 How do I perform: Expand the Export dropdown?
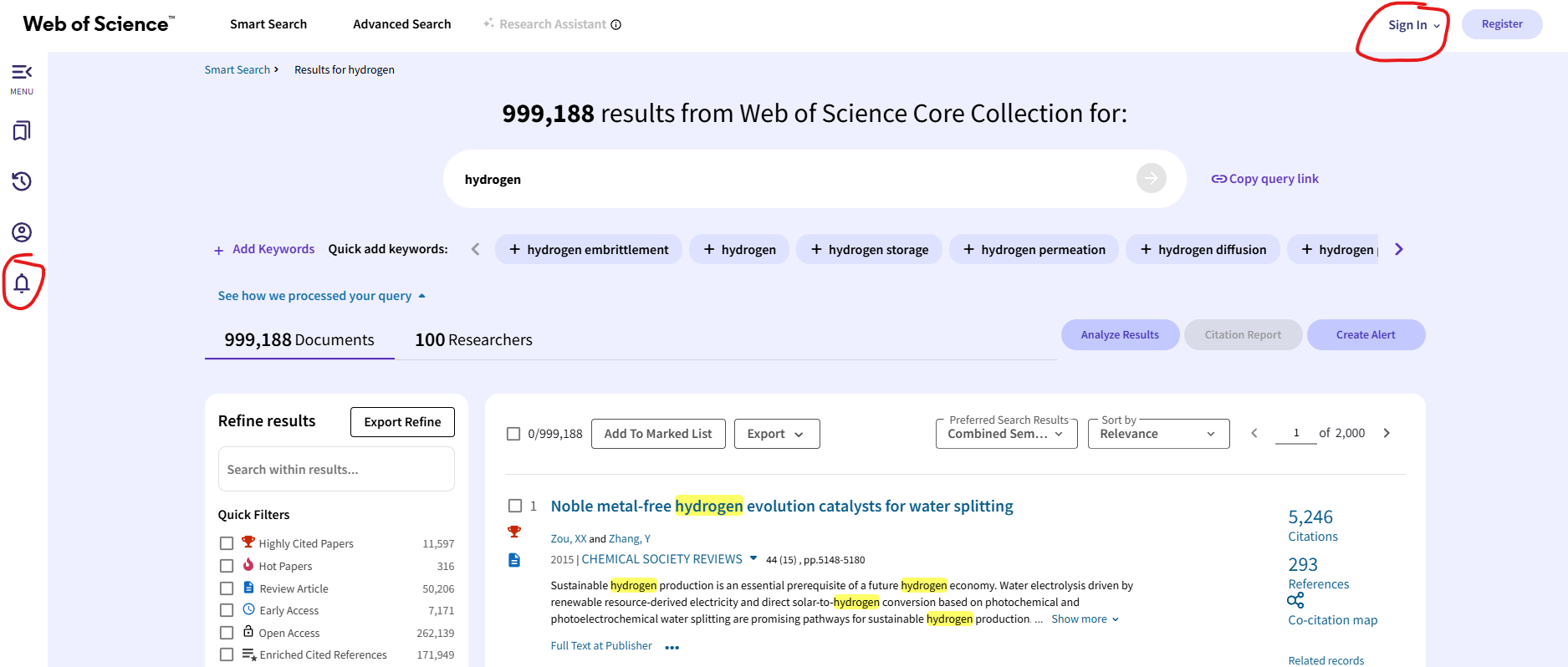click(776, 434)
